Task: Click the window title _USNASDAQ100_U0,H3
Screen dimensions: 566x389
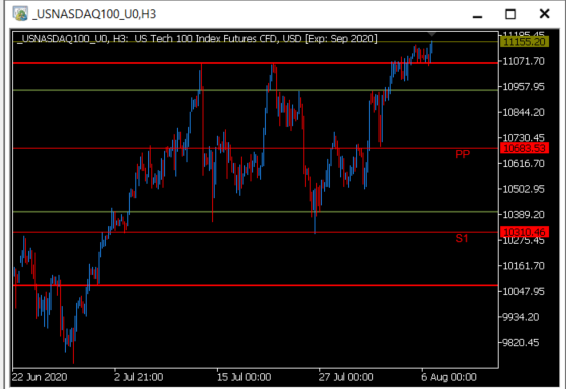Action: pyautogui.click(x=94, y=14)
